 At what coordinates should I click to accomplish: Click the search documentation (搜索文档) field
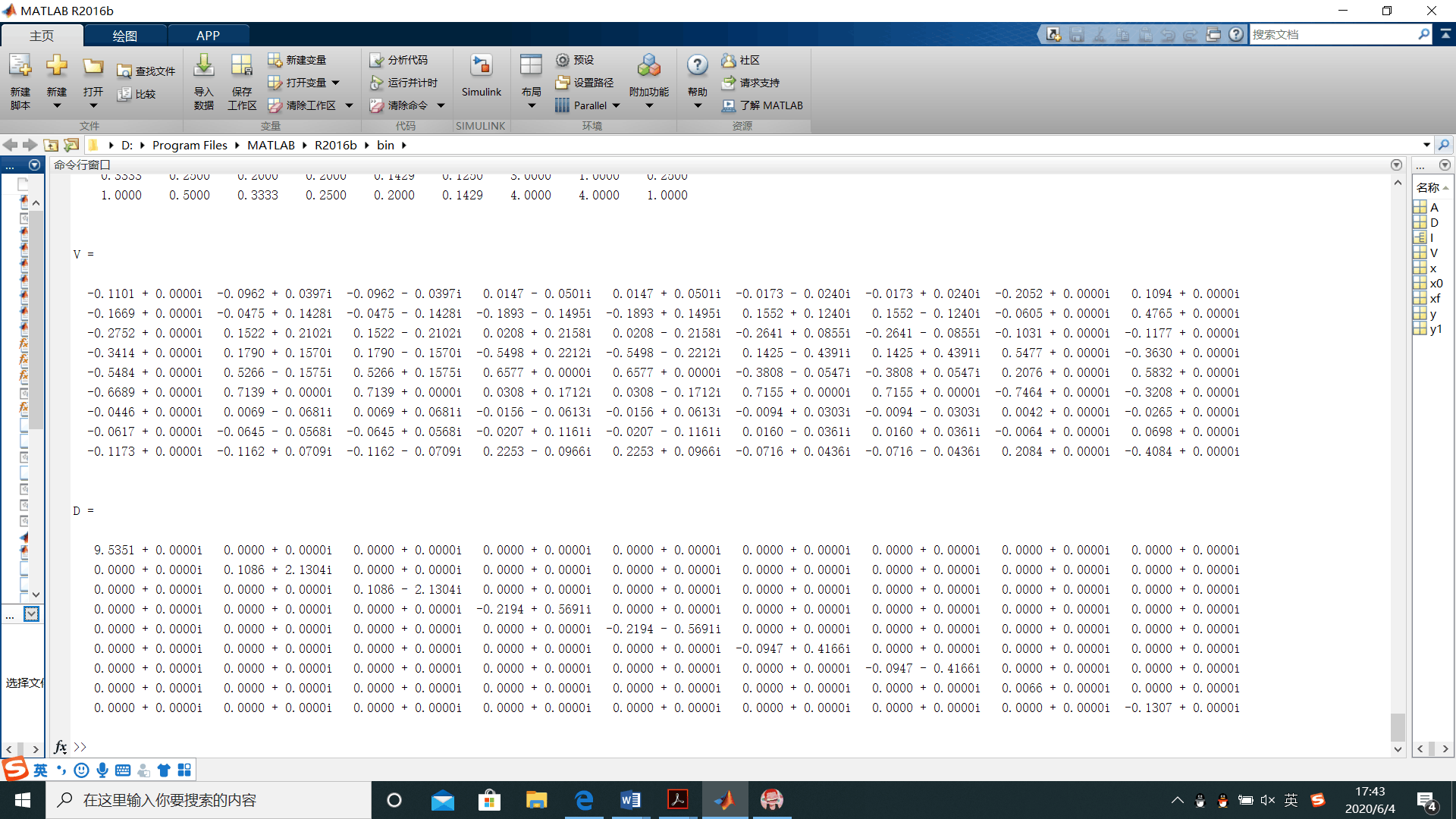[x=1333, y=34]
